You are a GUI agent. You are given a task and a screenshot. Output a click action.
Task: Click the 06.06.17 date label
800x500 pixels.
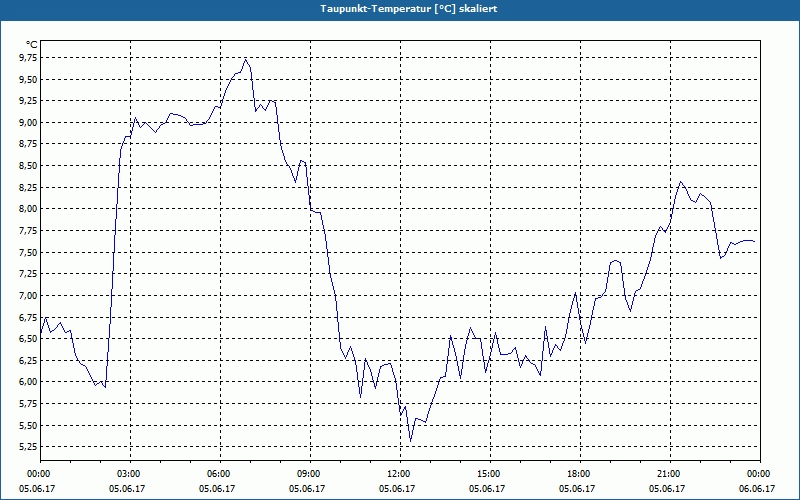tap(757, 488)
